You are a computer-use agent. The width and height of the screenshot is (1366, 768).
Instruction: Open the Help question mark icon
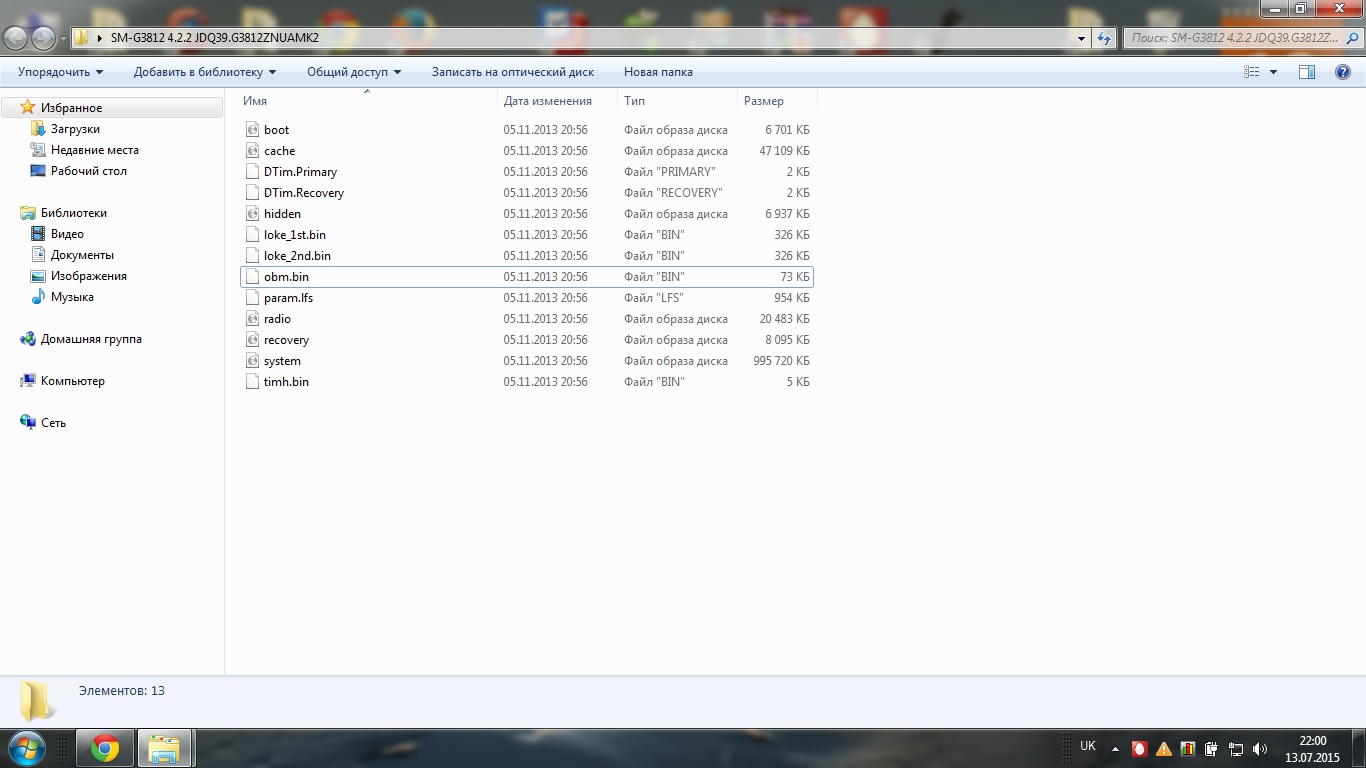(x=1343, y=72)
